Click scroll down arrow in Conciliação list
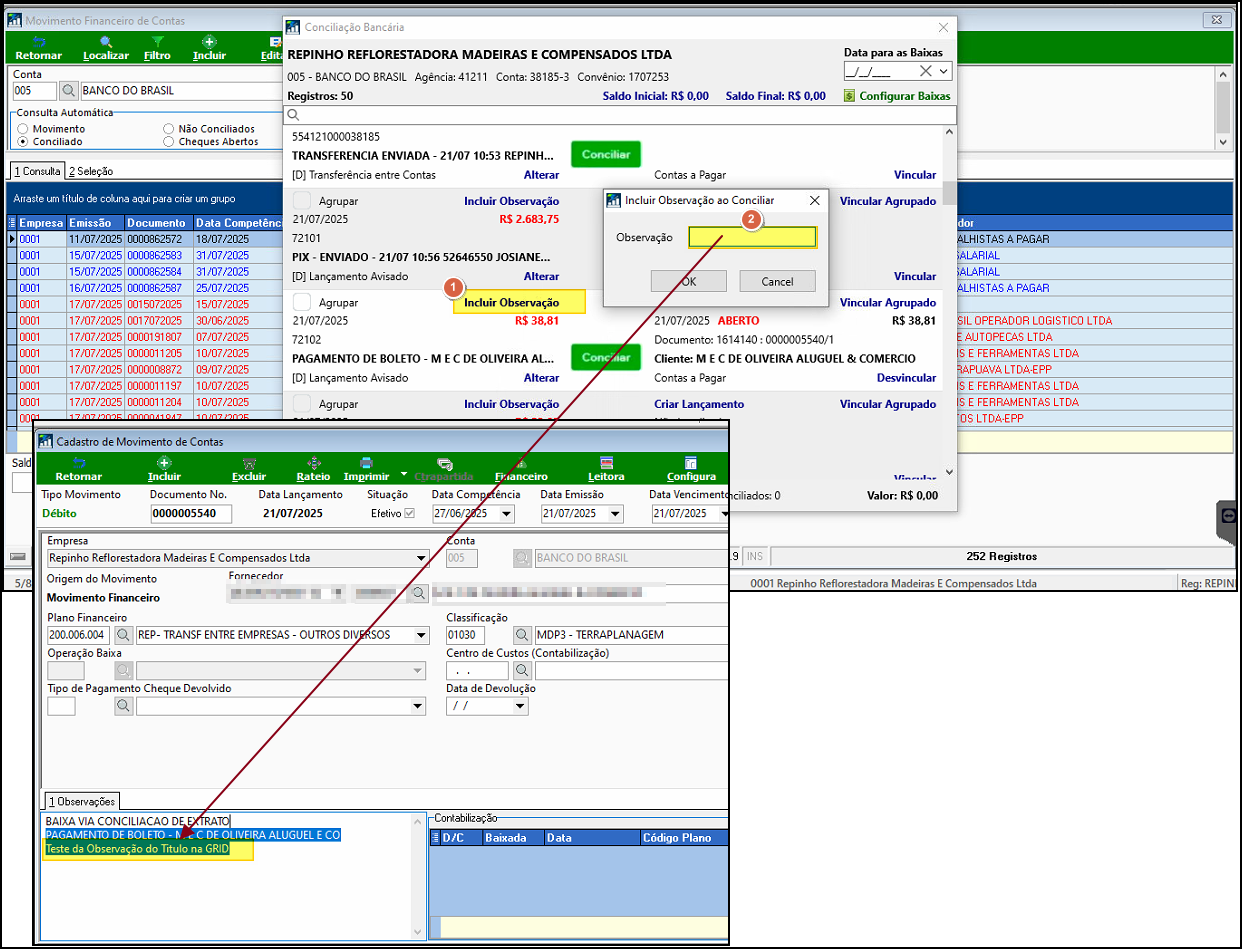The height and width of the screenshot is (949, 1242). 949,473
